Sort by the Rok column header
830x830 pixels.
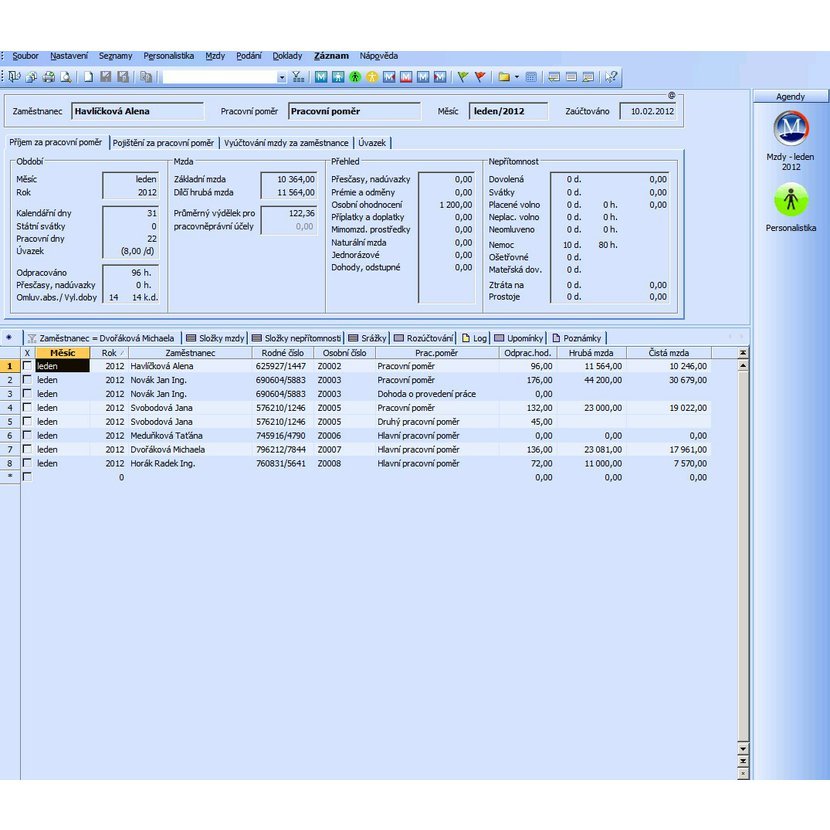pos(110,353)
